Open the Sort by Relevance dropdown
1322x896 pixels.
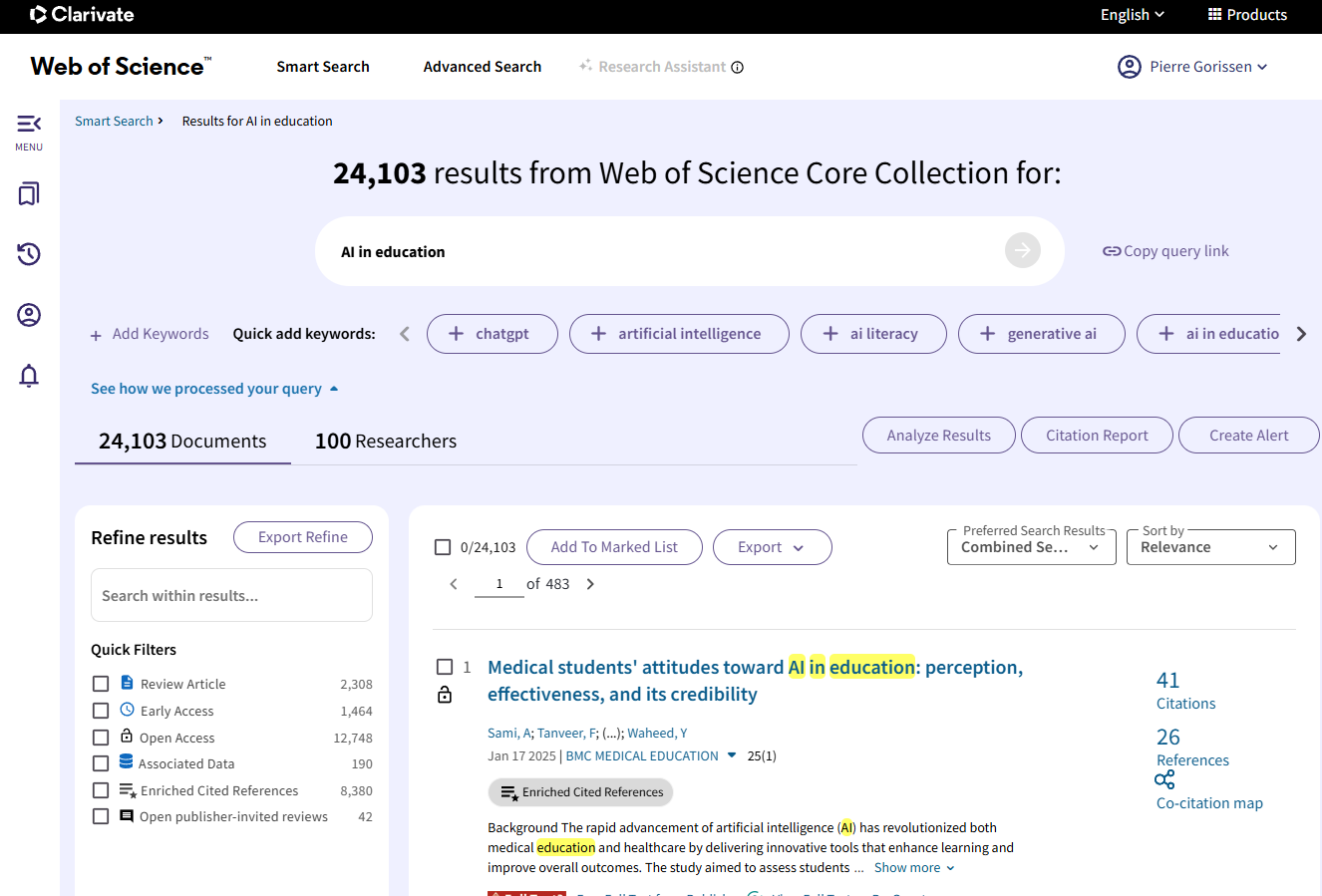(x=1210, y=547)
